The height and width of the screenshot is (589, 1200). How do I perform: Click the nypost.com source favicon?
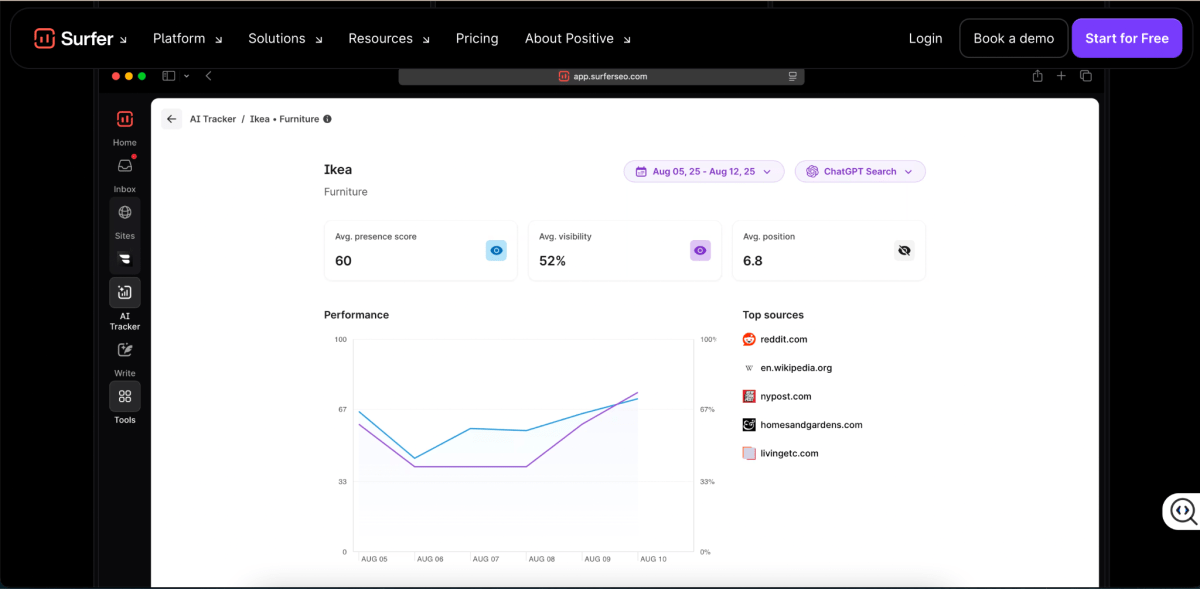pyautogui.click(x=749, y=397)
